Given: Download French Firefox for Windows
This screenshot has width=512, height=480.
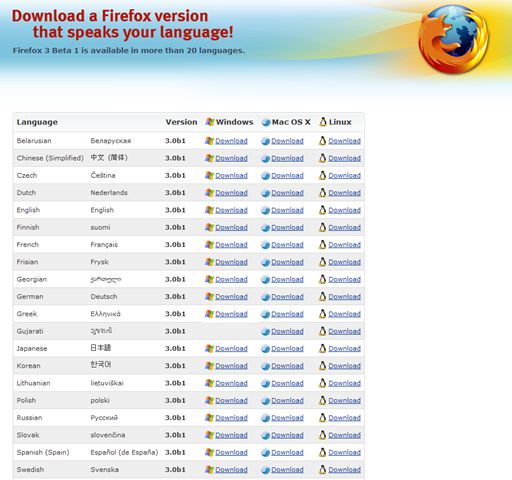Looking at the screenshot, I should coord(231,245).
